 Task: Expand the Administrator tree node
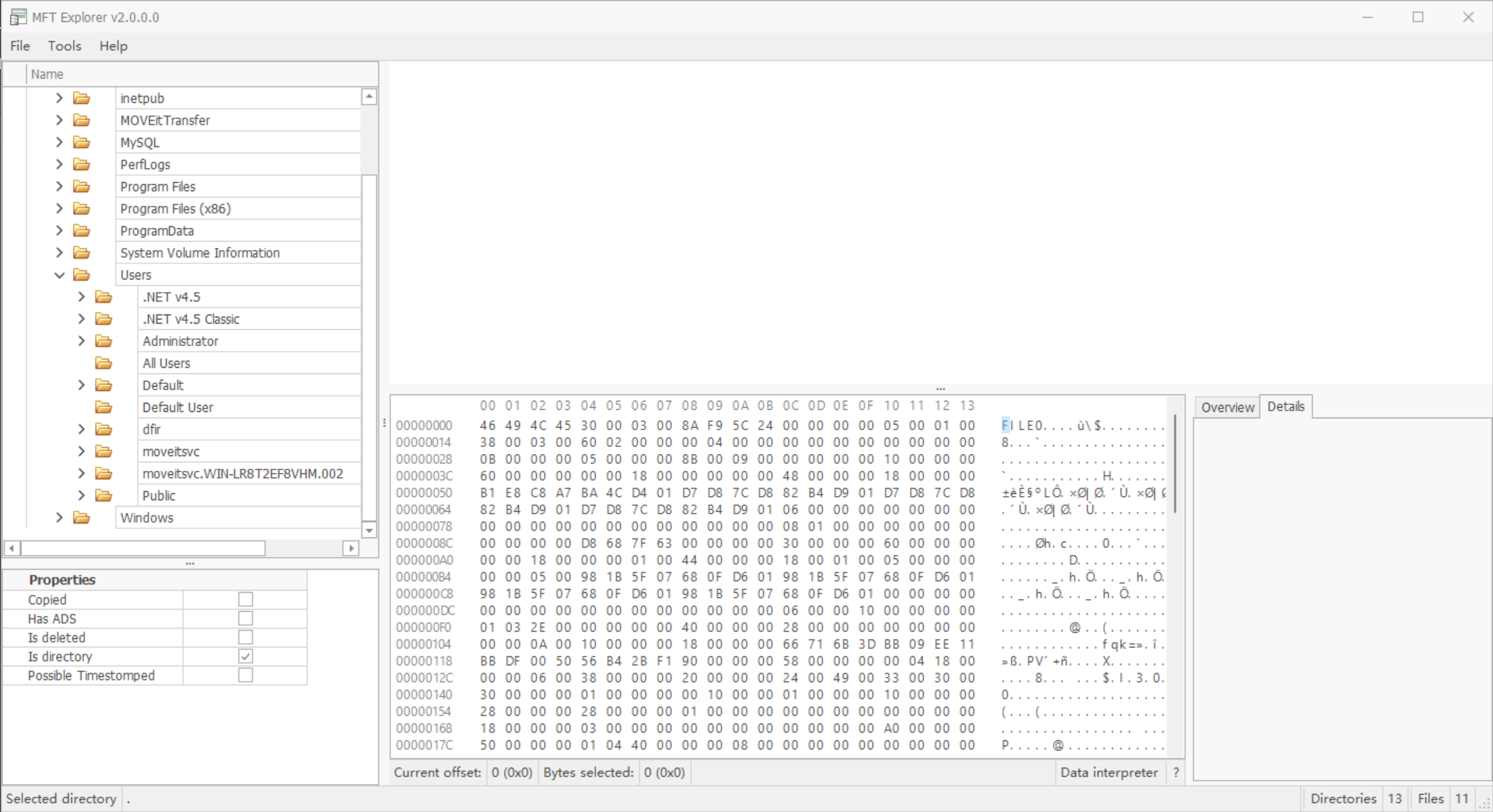81,341
